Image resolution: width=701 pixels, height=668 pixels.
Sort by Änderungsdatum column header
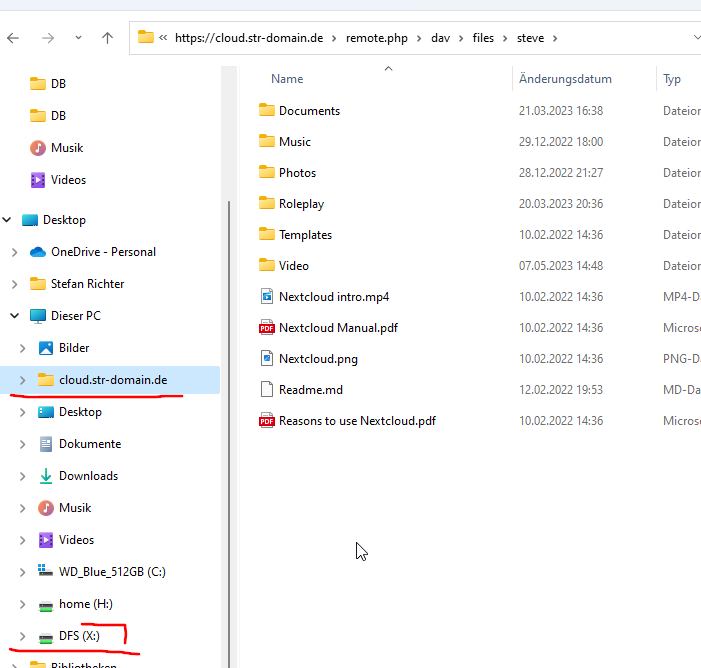click(565, 79)
